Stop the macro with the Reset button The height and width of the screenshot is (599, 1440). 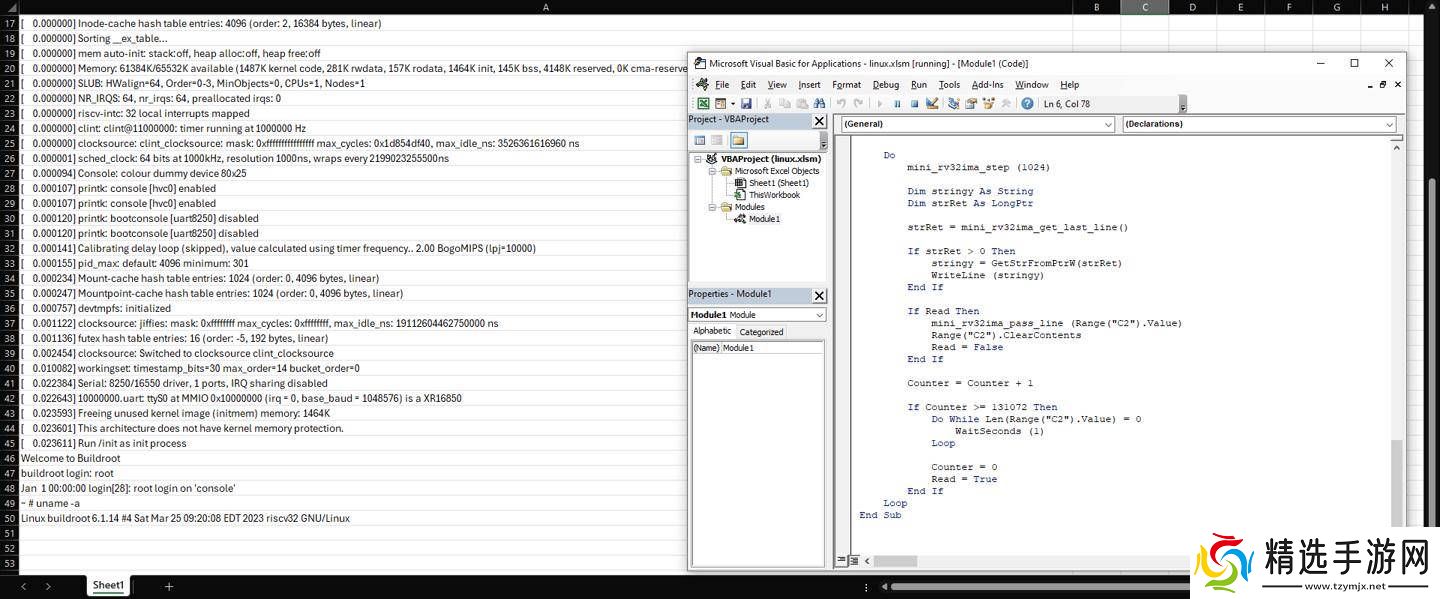(914, 103)
